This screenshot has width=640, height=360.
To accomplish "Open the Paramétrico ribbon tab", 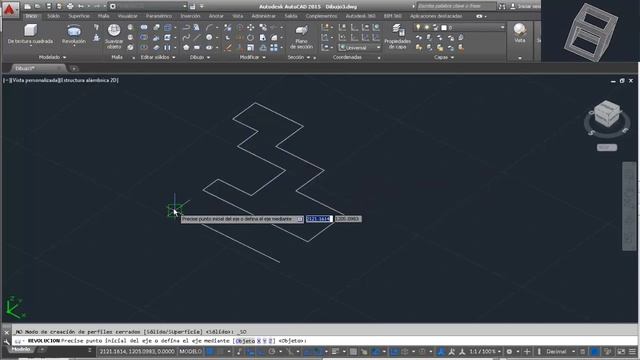I will [x=159, y=16].
